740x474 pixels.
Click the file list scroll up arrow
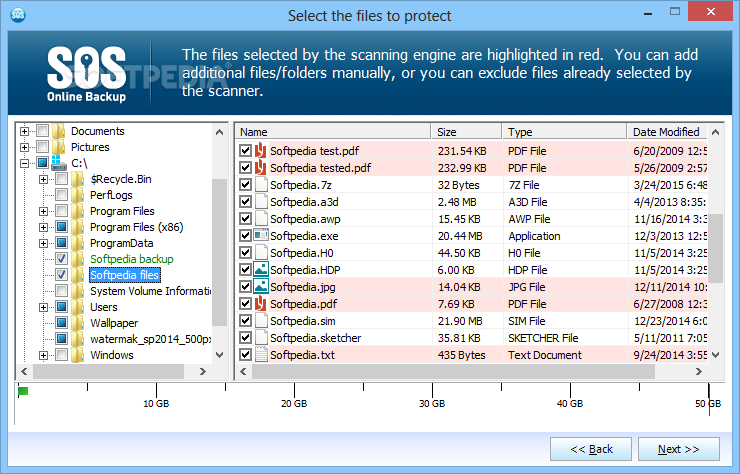pos(715,132)
